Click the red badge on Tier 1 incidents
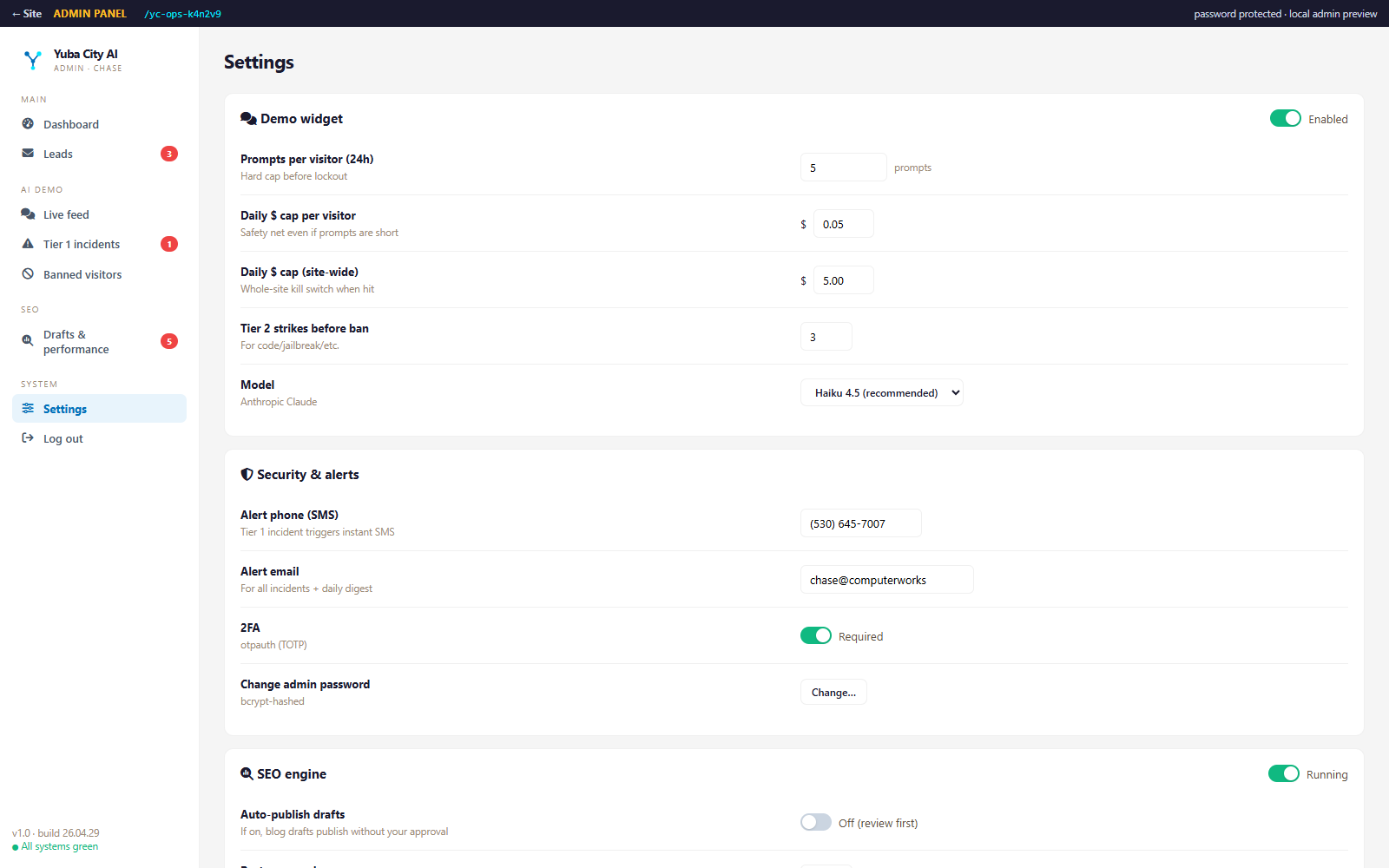Screen dimensions: 1389x868 coord(169,244)
